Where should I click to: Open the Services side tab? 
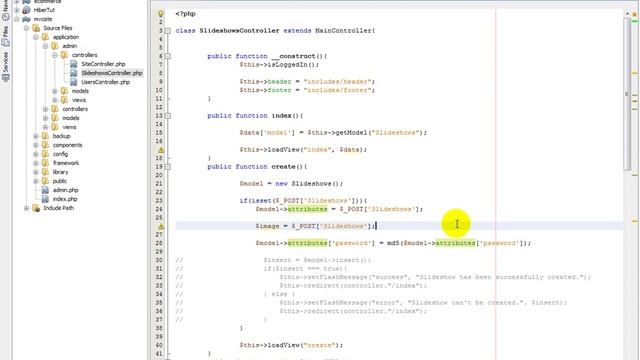coord(5,67)
